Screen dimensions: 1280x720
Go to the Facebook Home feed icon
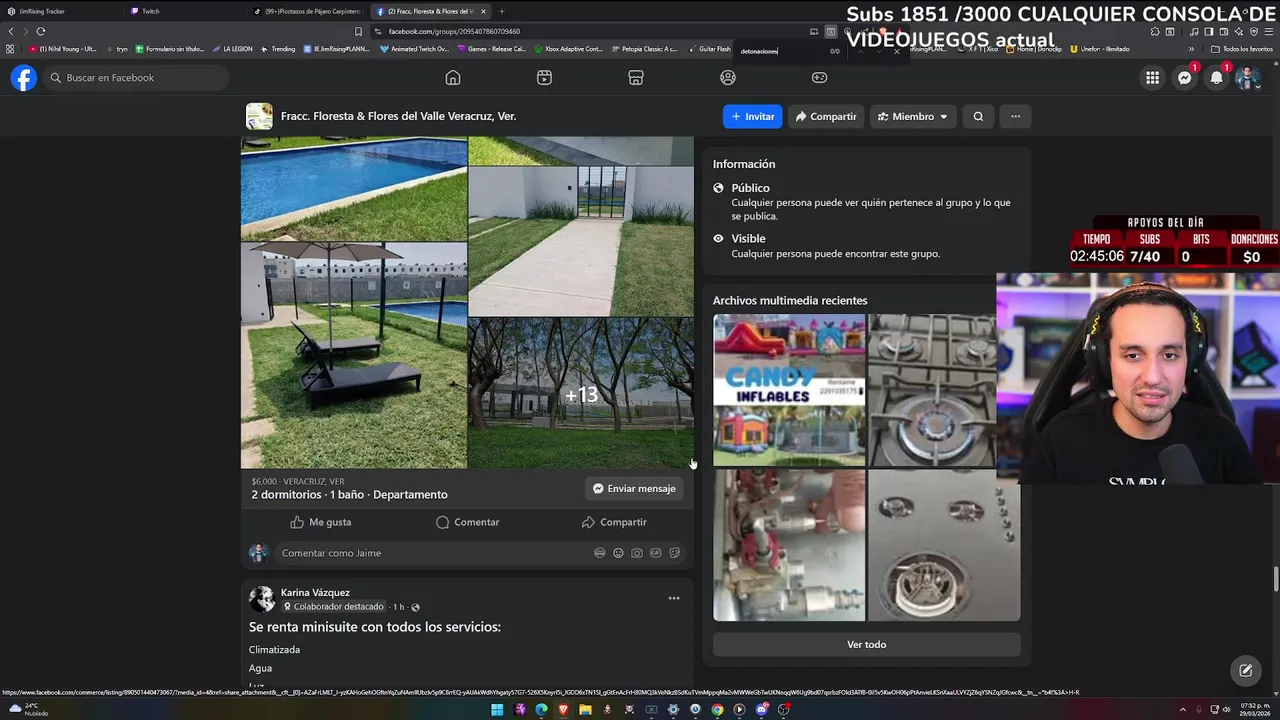click(x=453, y=78)
